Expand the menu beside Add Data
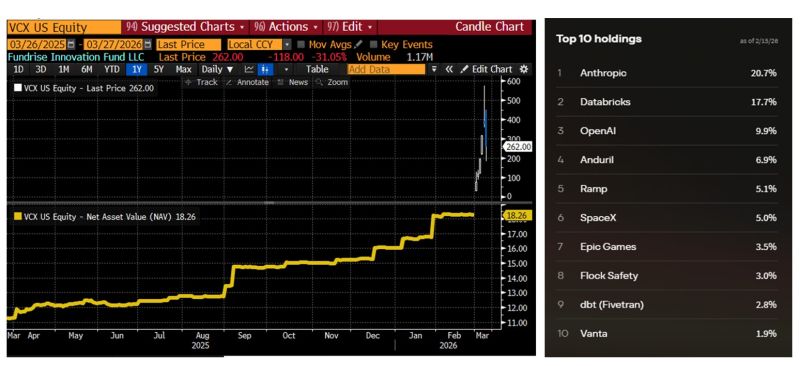 point(434,69)
